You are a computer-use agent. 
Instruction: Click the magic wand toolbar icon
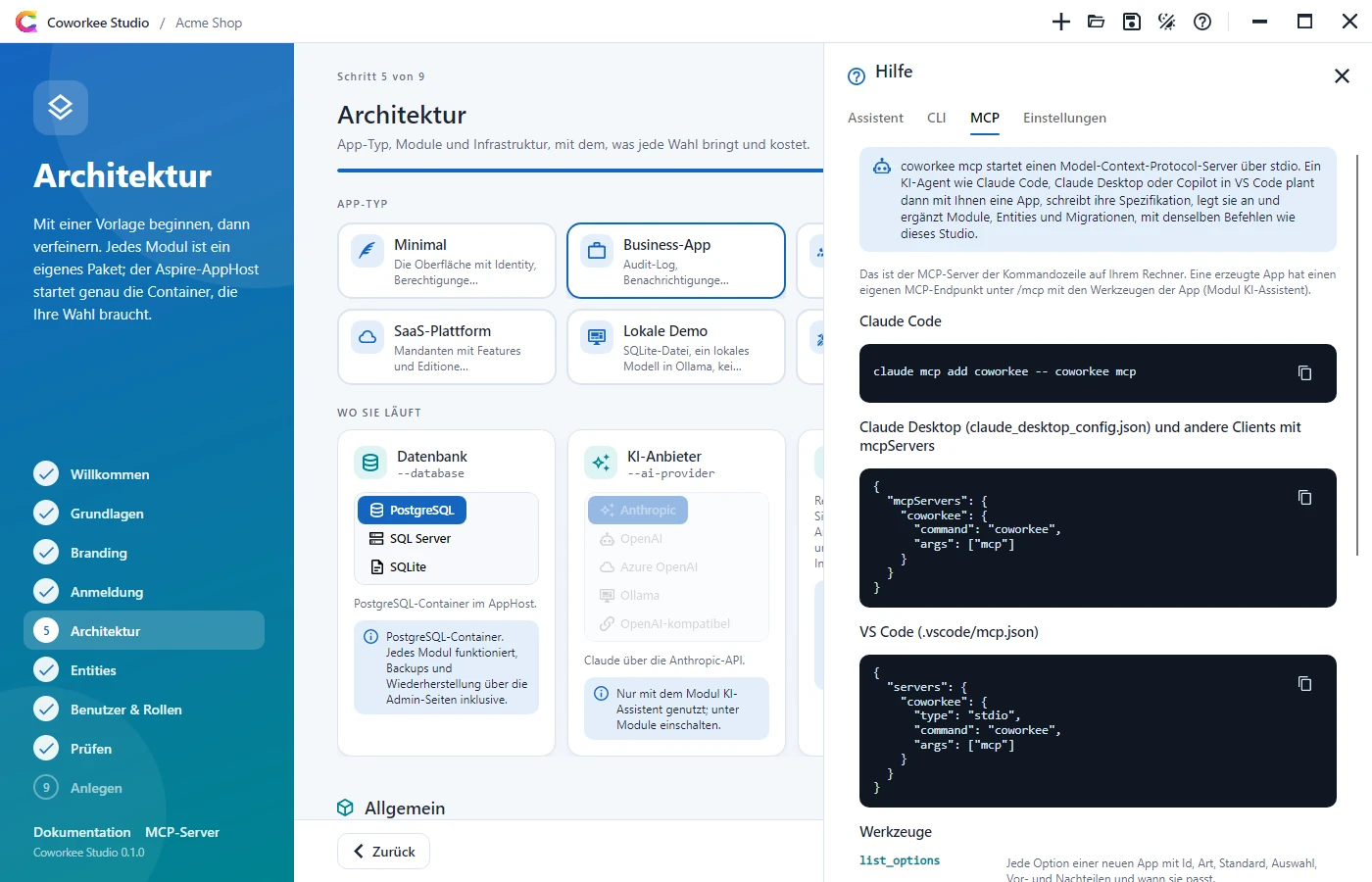point(1167,22)
